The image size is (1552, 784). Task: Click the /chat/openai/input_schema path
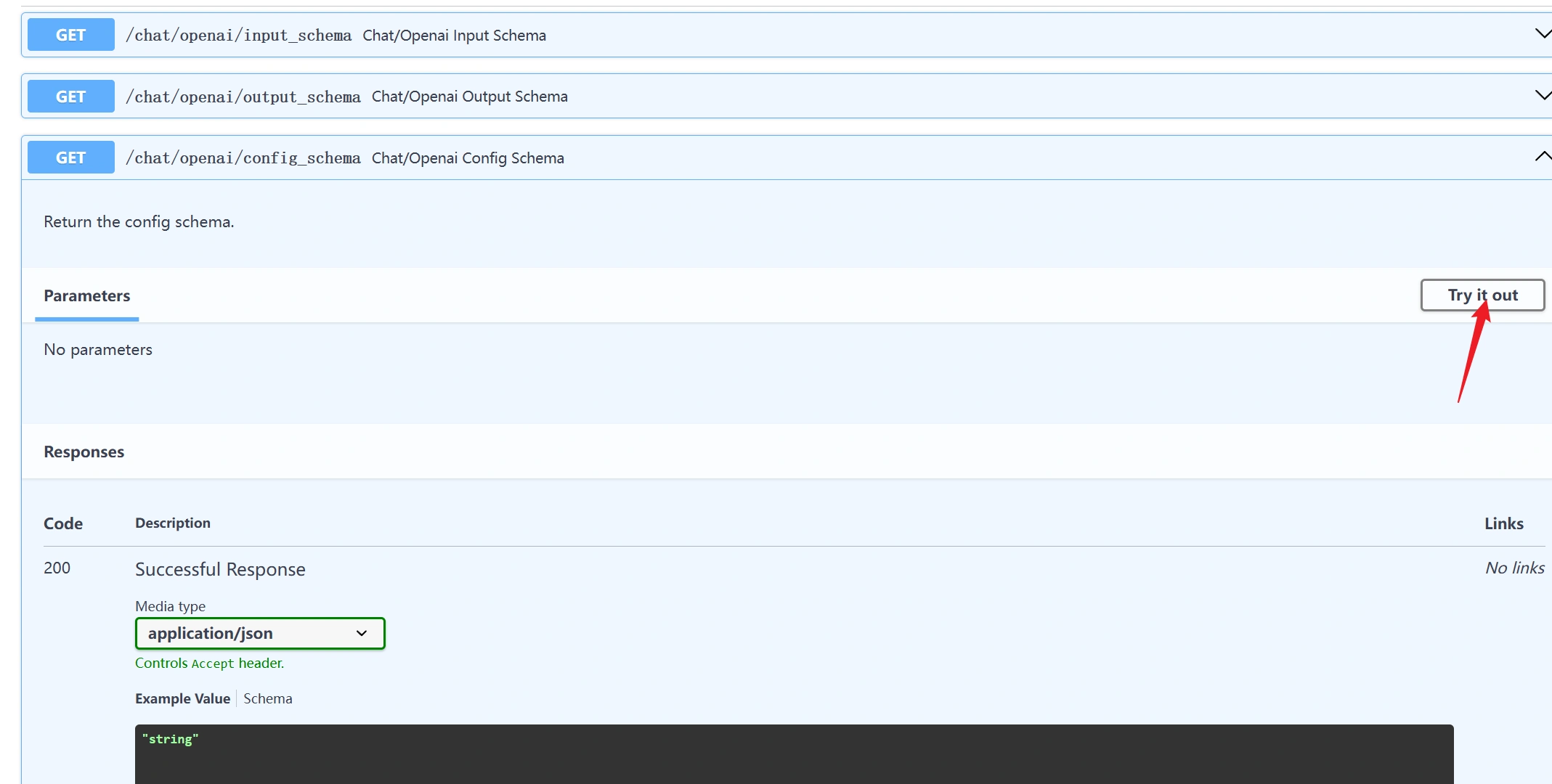238,36
